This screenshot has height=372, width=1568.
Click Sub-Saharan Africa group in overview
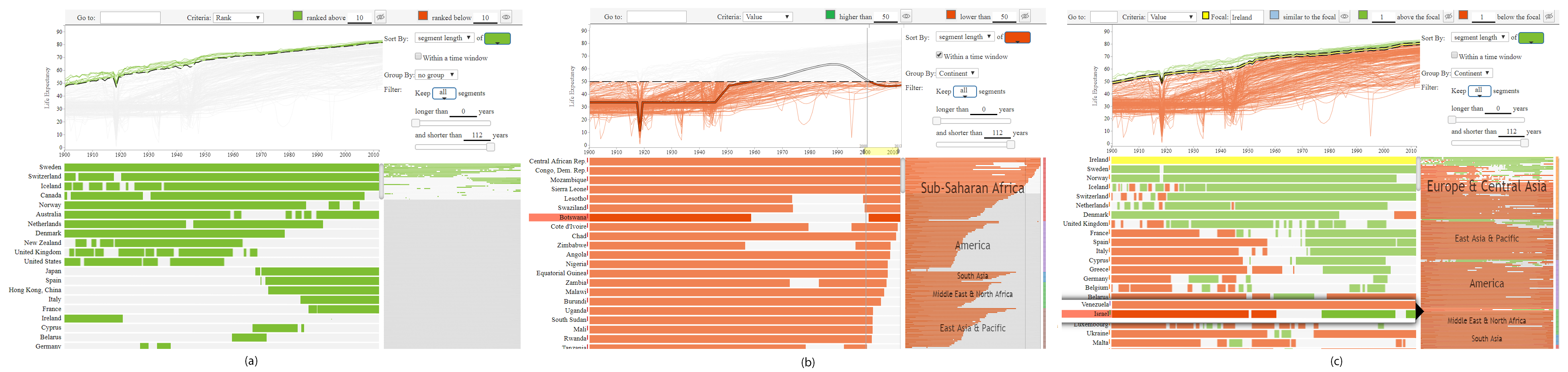click(972, 188)
